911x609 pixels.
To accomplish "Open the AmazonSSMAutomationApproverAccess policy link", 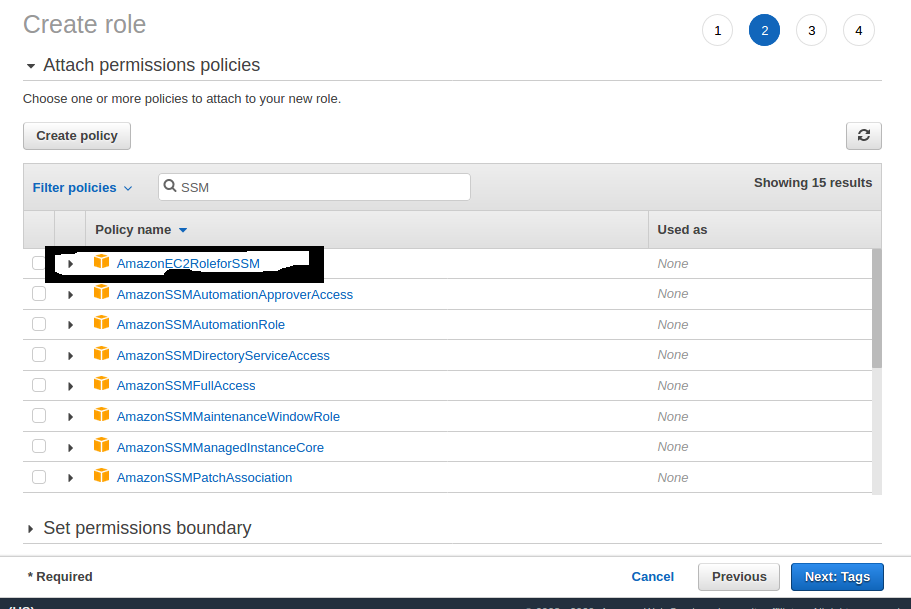I will [235, 295].
